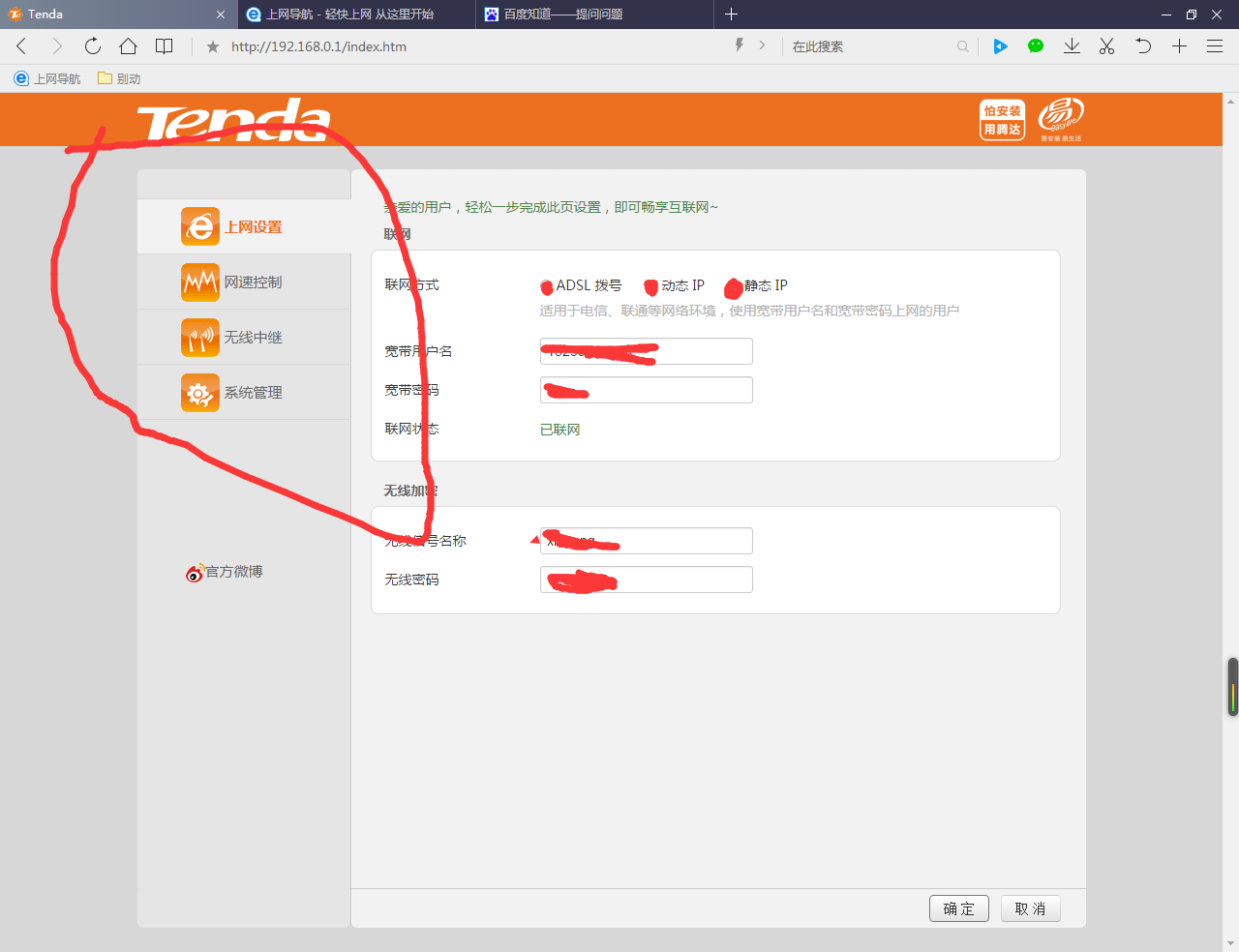This screenshot has height=952, width=1239.
Task: Switch to the Tenda browser tab
Action: pyautogui.click(x=118, y=15)
